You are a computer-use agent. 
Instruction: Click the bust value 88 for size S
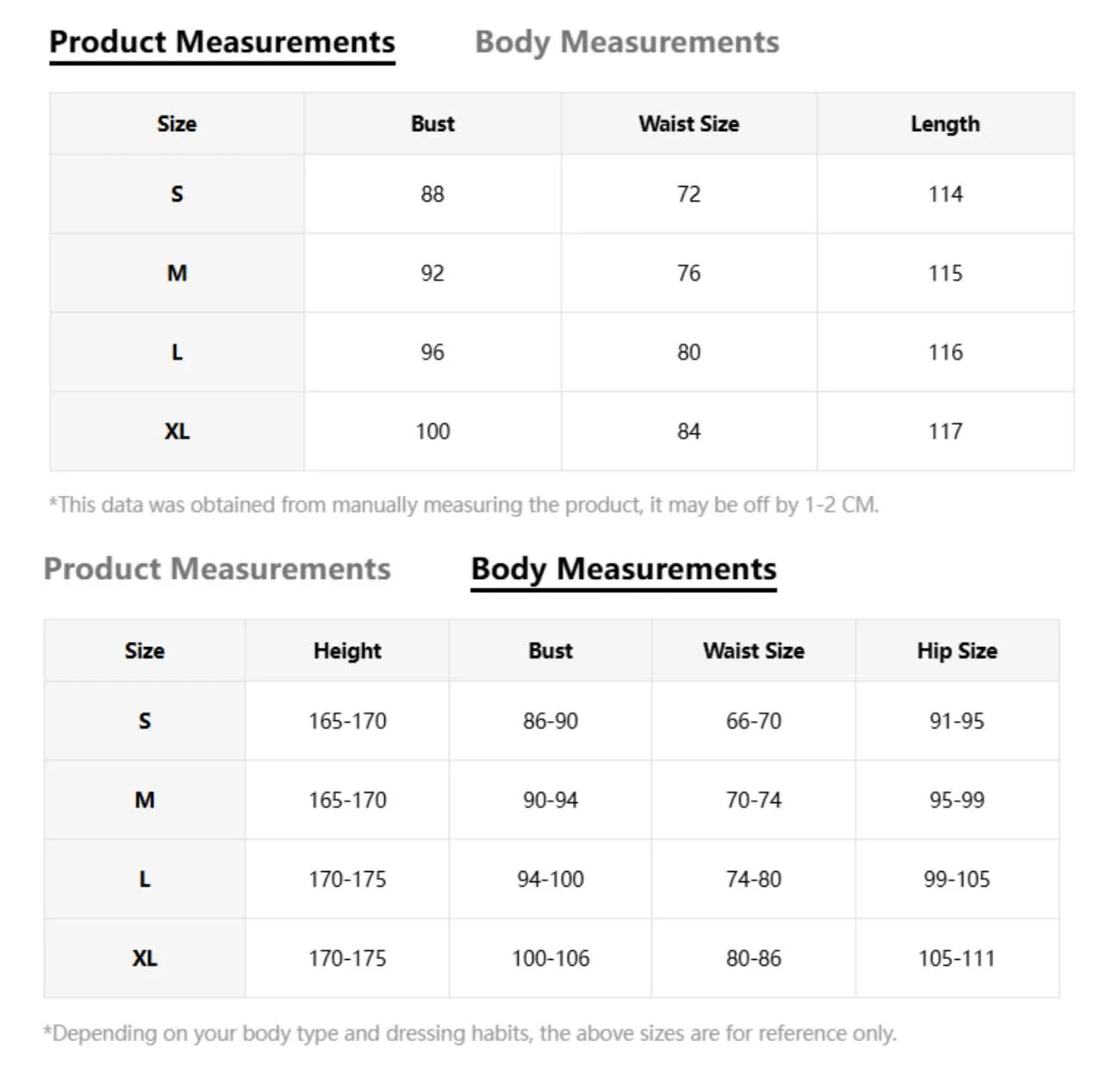pos(432,194)
